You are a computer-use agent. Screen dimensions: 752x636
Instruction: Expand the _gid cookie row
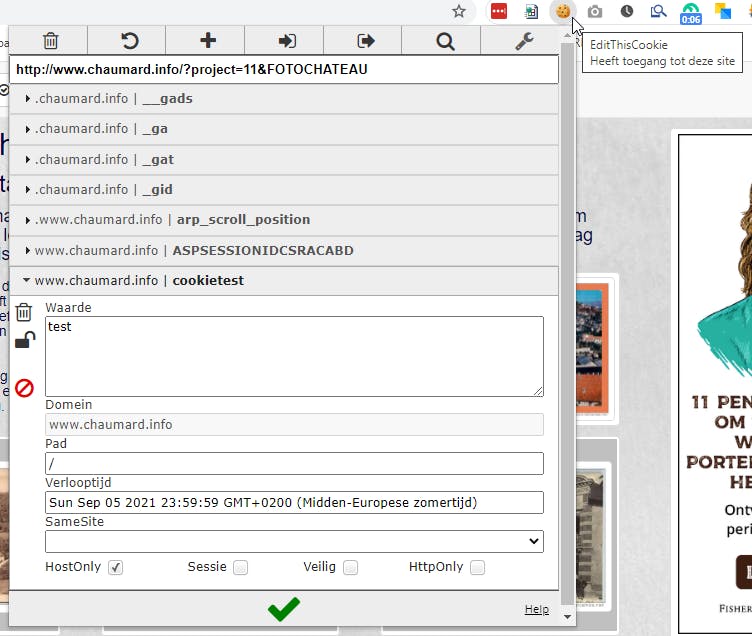pos(284,190)
